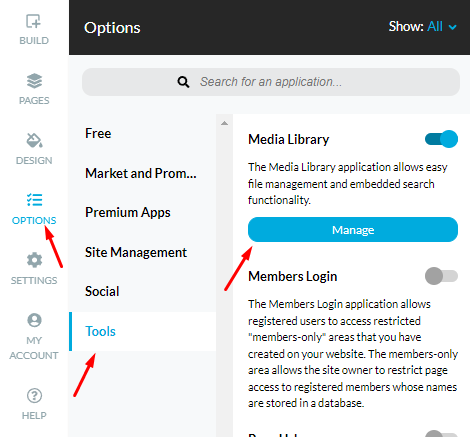Click the search magnifier icon
This screenshot has height=437, width=470.
[x=183, y=82]
